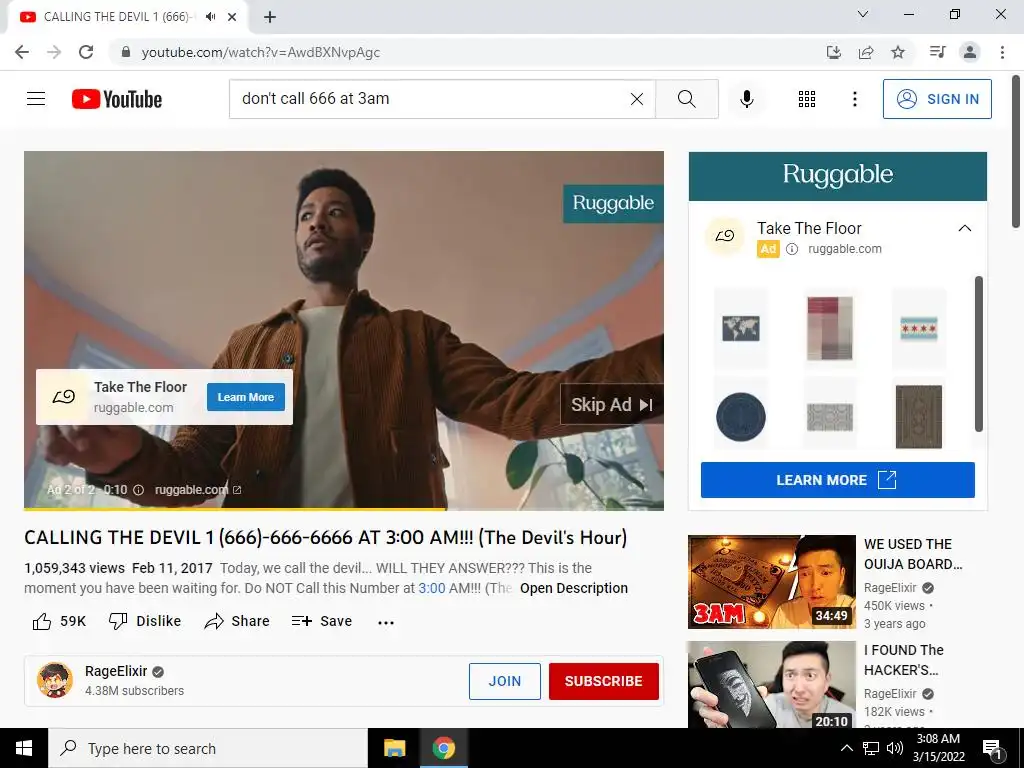Show hidden tray icons chevron
Image resolution: width=1024 pixels, height=768 pixels.
tap(846, 748)
